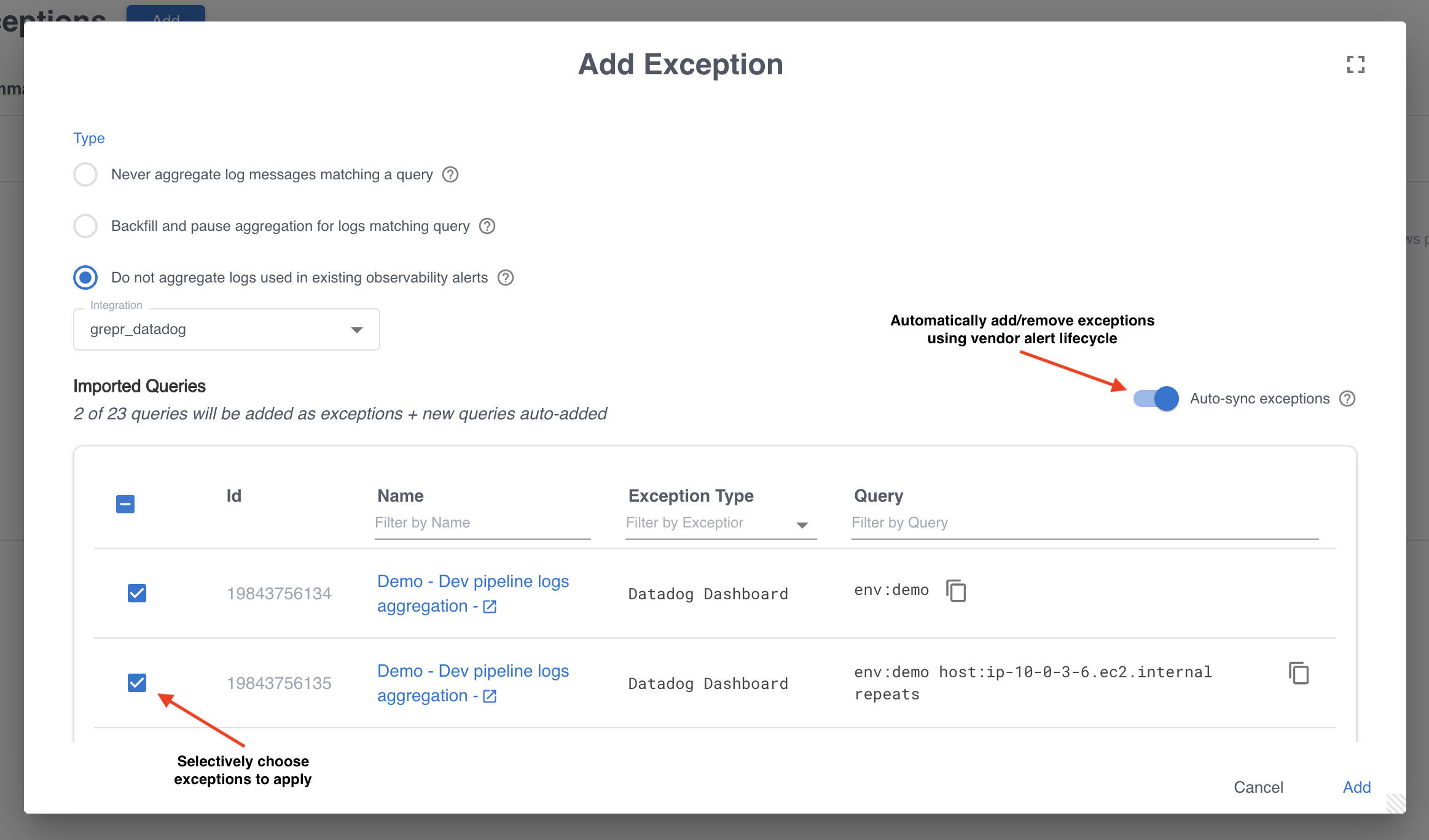Copy the env:demo host repeats query
This screenshot has width=1429, height=840.
(1298, 674)
